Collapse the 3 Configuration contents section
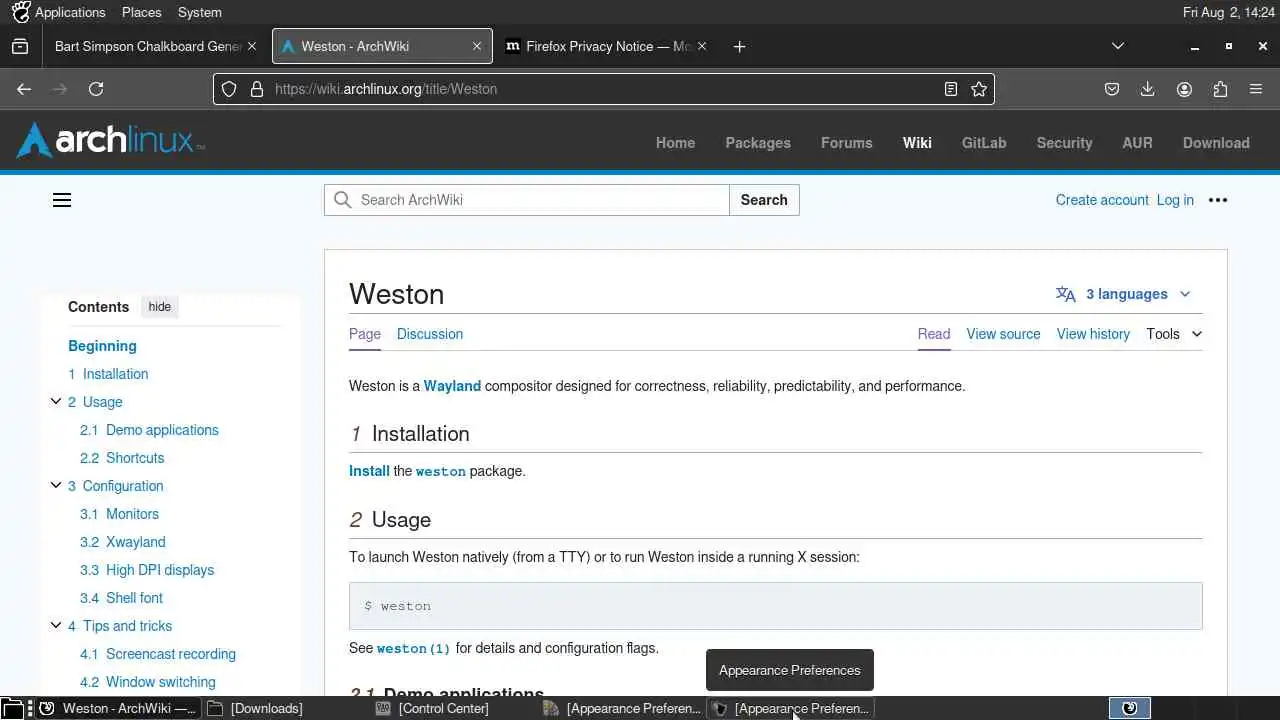1280x720 pixels. (56, 486)
